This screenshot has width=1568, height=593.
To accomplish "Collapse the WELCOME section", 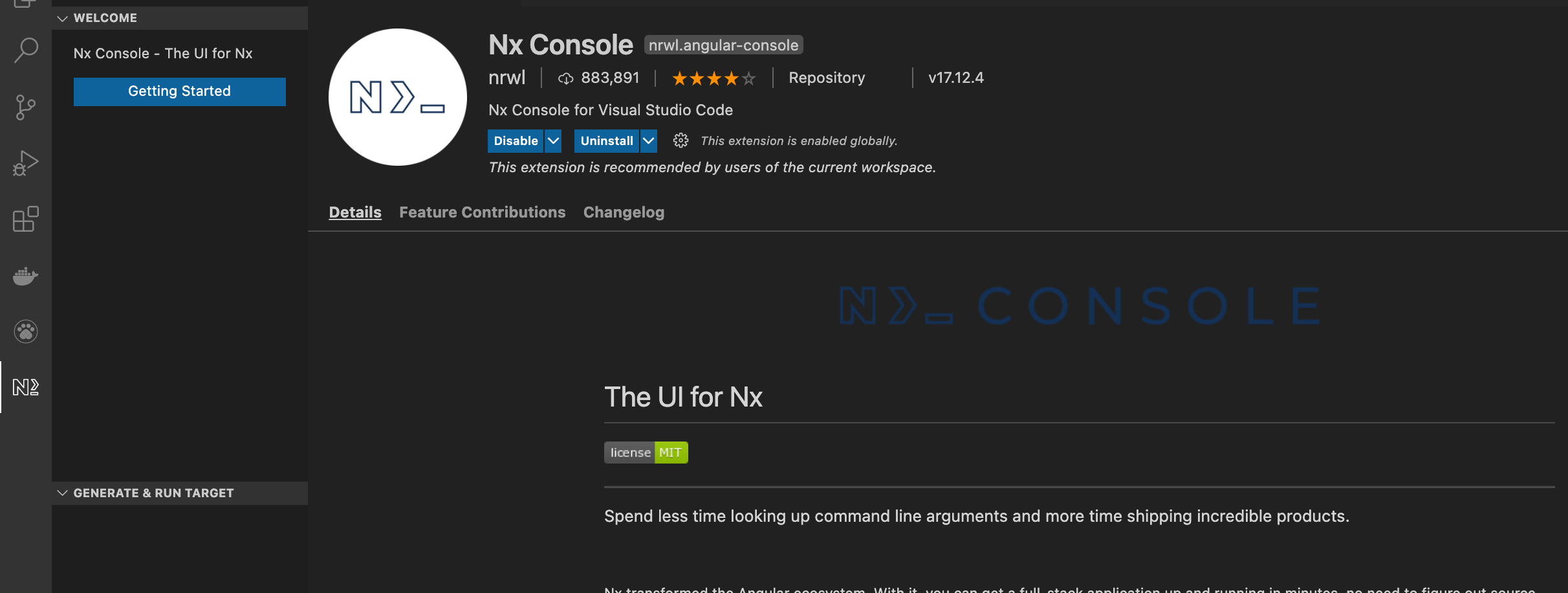I will point(180,18).
